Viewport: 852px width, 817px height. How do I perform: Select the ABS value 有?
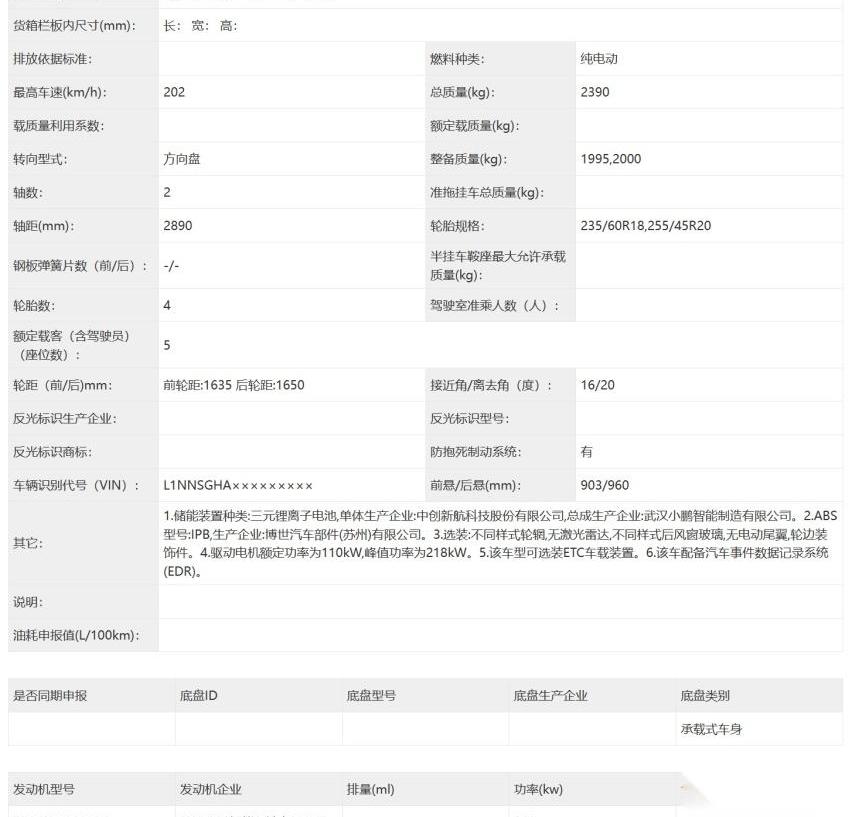point(586,452)
